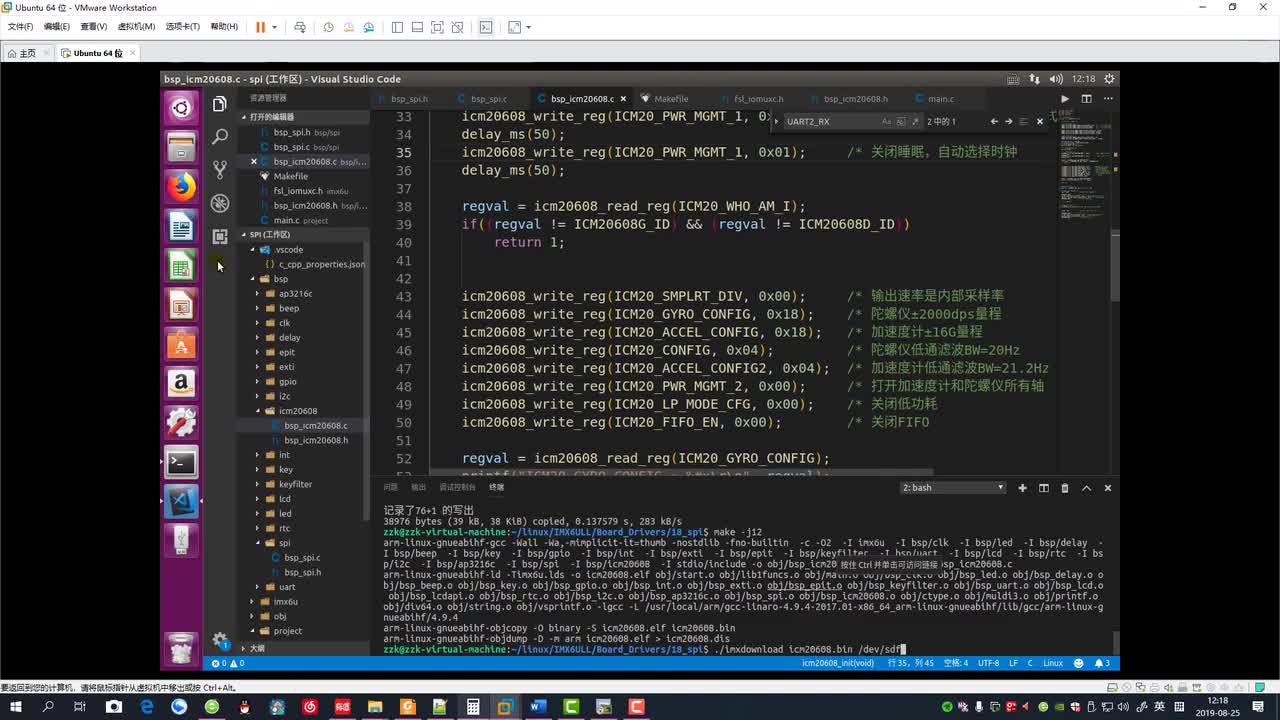The image size is (1280, 720).
Task: Open notifications bell in status bar
Action: [x=1102, y=663]
